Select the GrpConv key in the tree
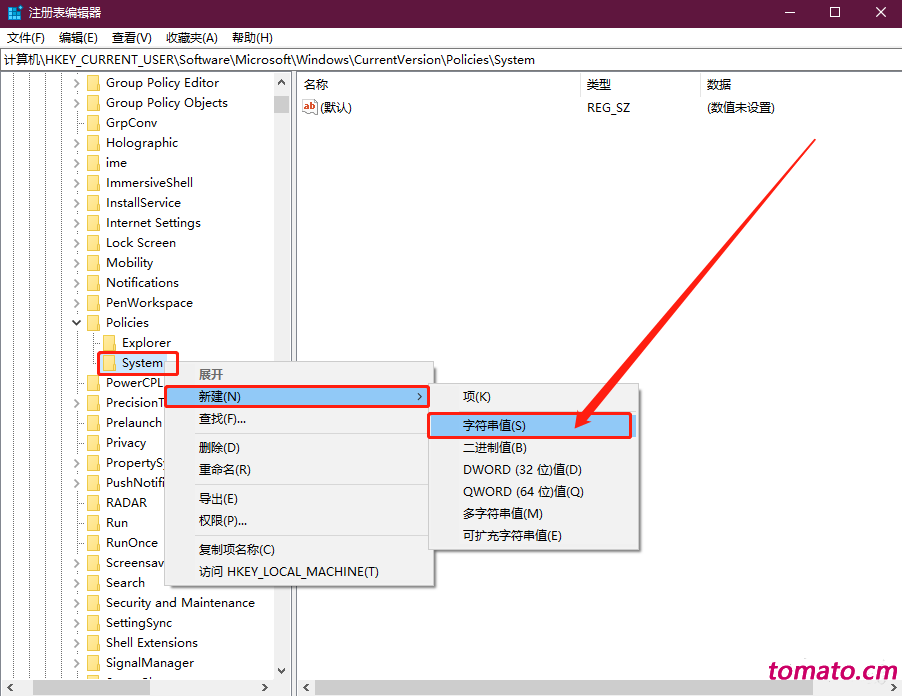Viewport: 902px width, 696px height. click(x=131, y=123)
